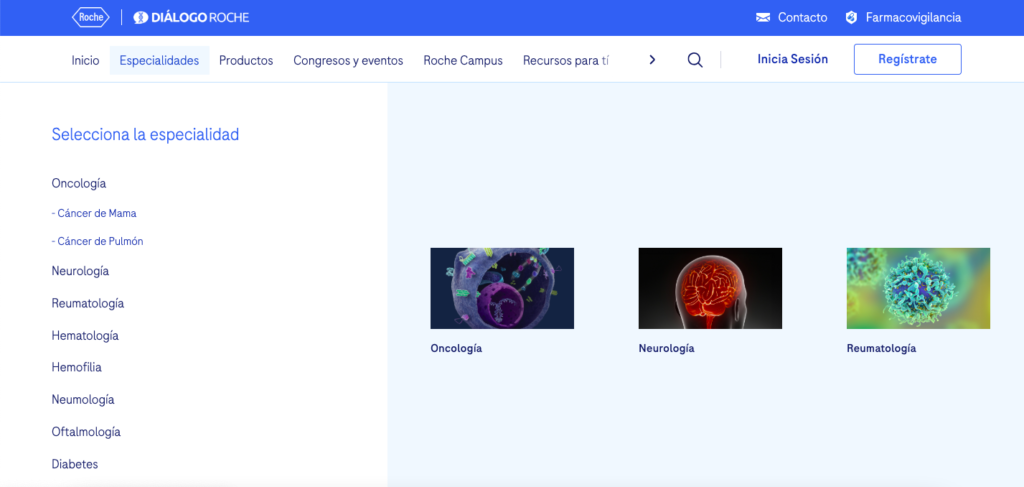Open search with the magnifier icon

pos(695,60)
